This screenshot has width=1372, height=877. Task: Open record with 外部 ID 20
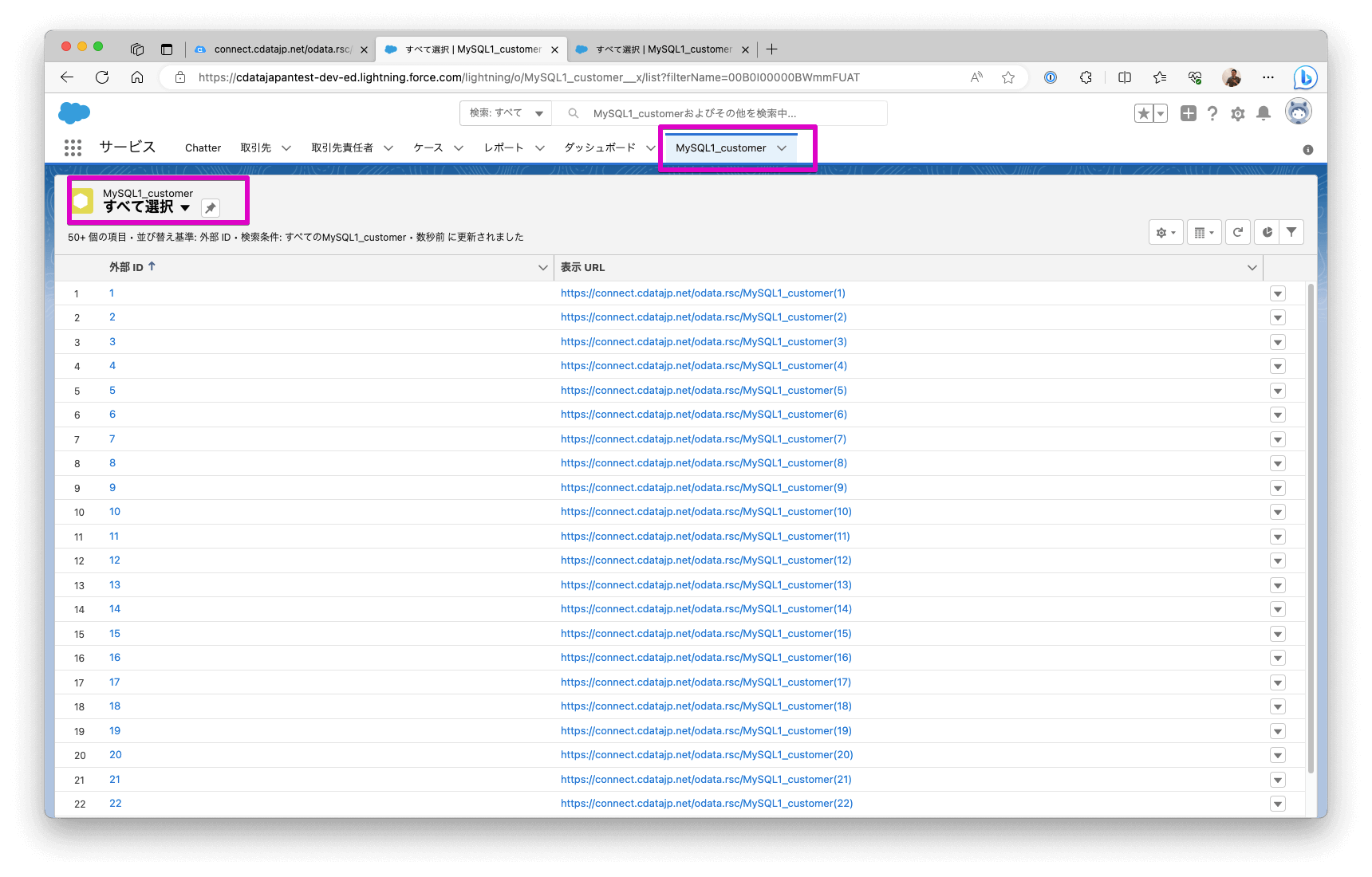[x=116, y=755]
